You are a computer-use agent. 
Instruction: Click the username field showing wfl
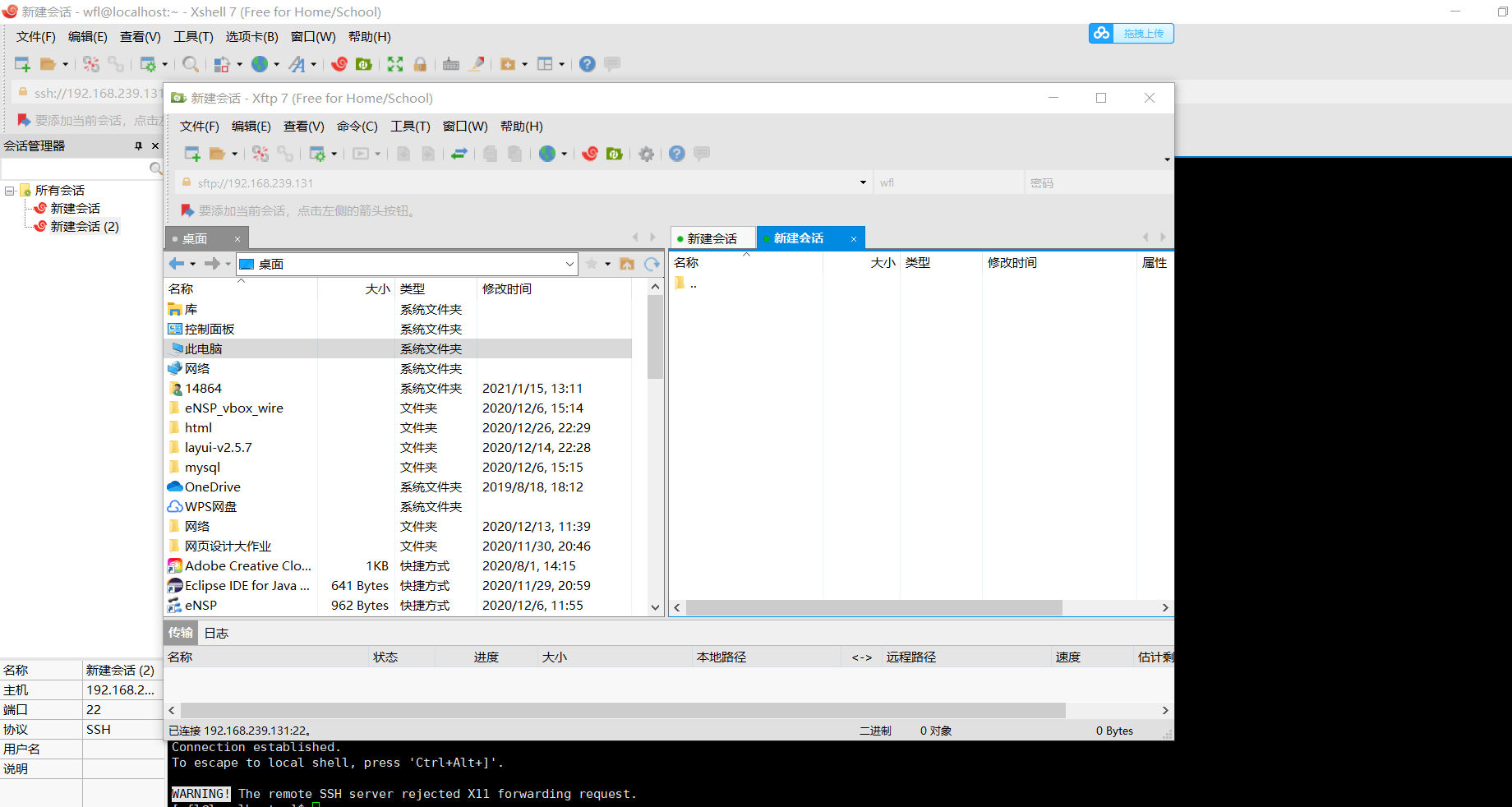(949, 182)
